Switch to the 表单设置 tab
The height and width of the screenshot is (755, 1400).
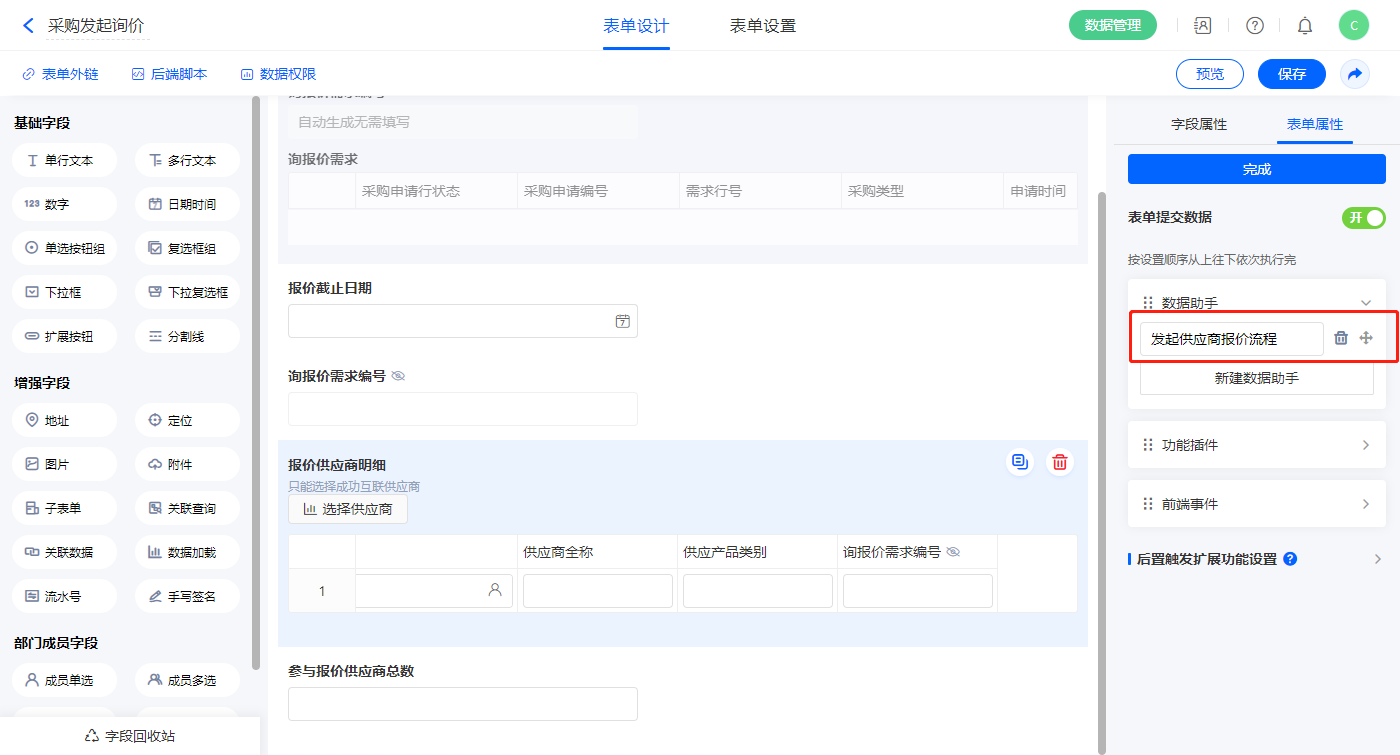point(762,26)
